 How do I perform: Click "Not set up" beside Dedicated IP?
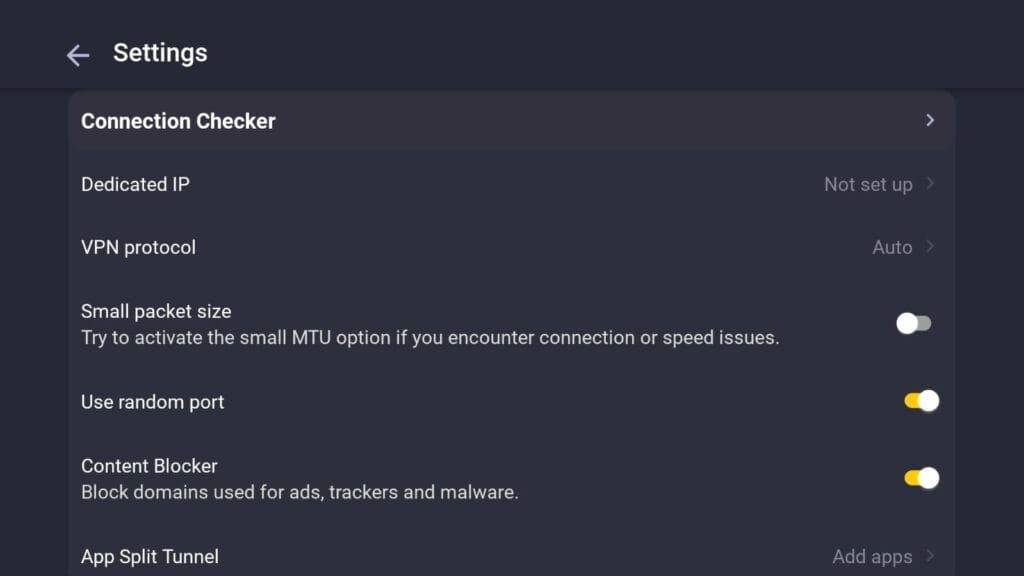(868, 184)
